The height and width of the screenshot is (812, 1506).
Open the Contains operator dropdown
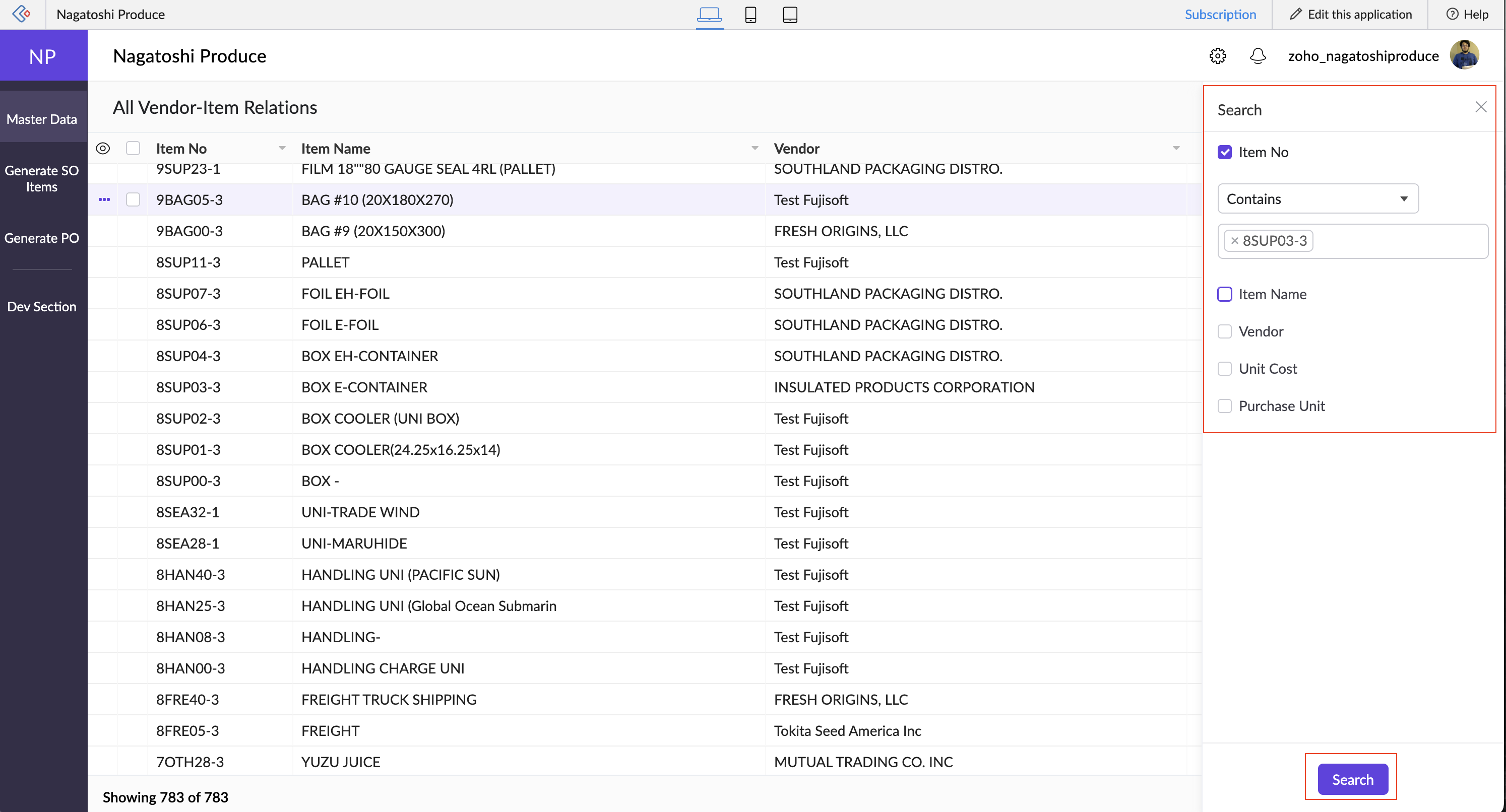[1317, 199]
